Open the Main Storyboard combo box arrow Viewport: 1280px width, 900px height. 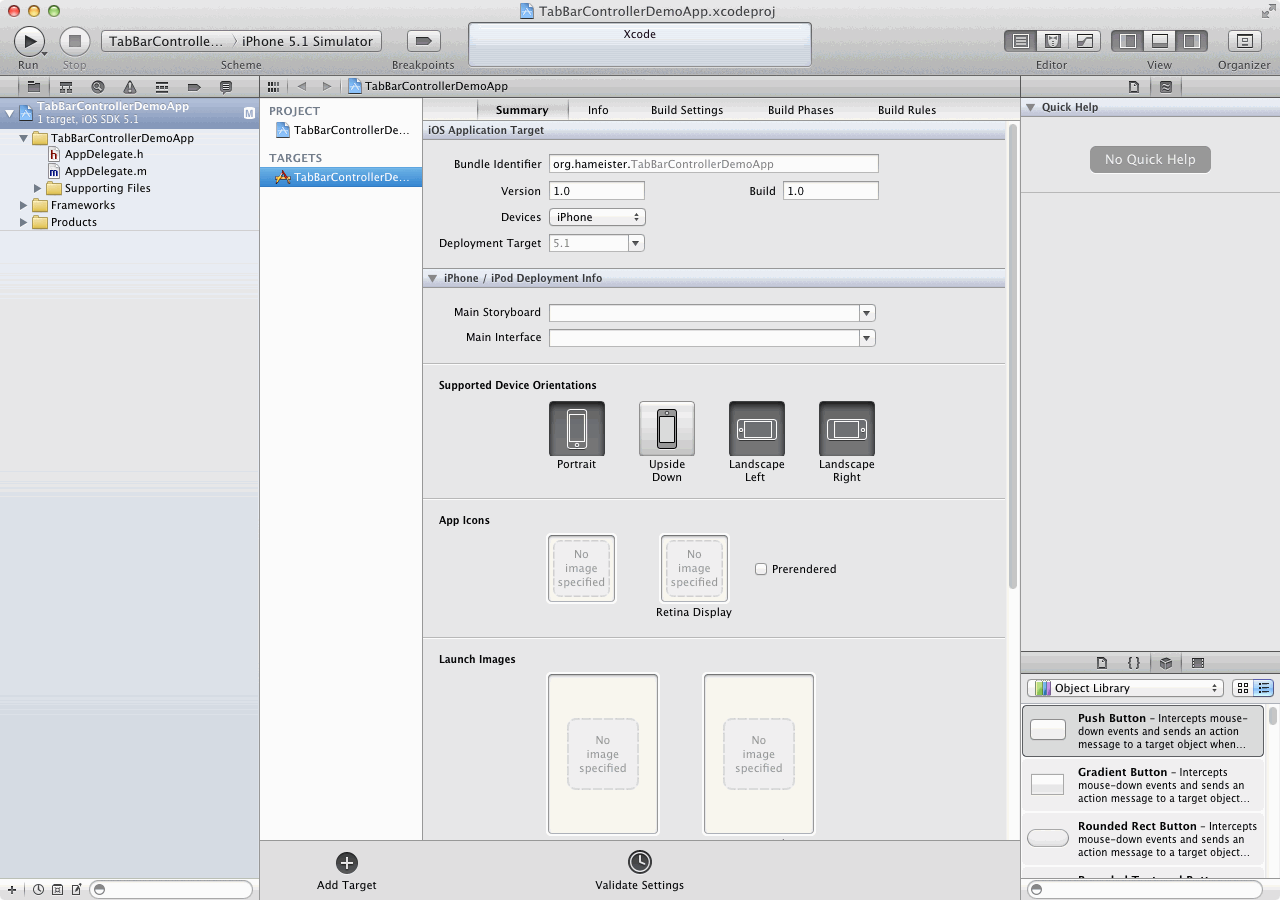867,313
